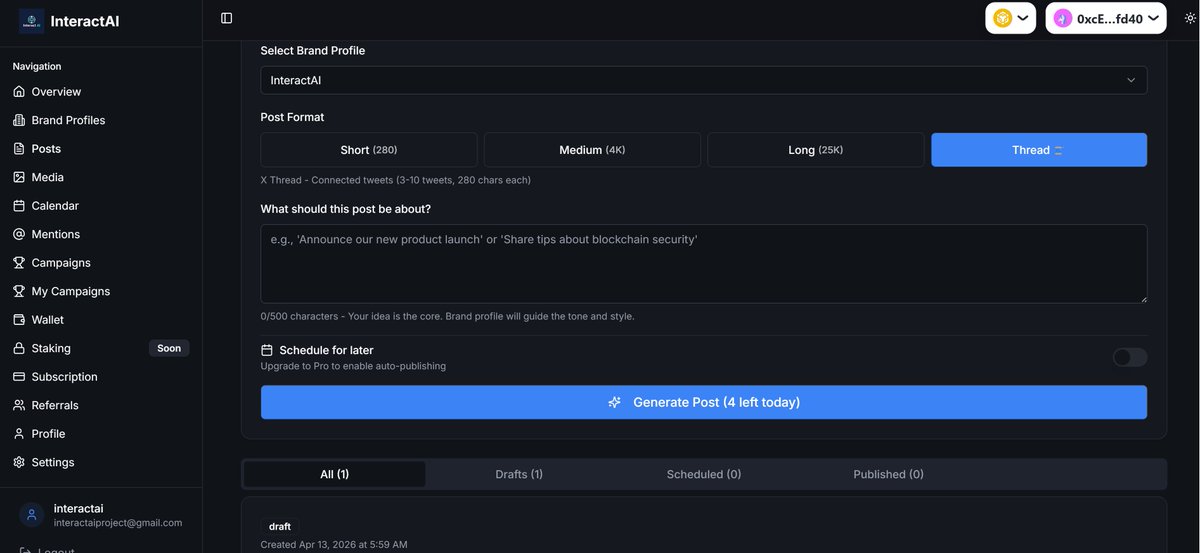Select Short (280) post format
The image size is (1200, 553).
[x=369, y=150]
